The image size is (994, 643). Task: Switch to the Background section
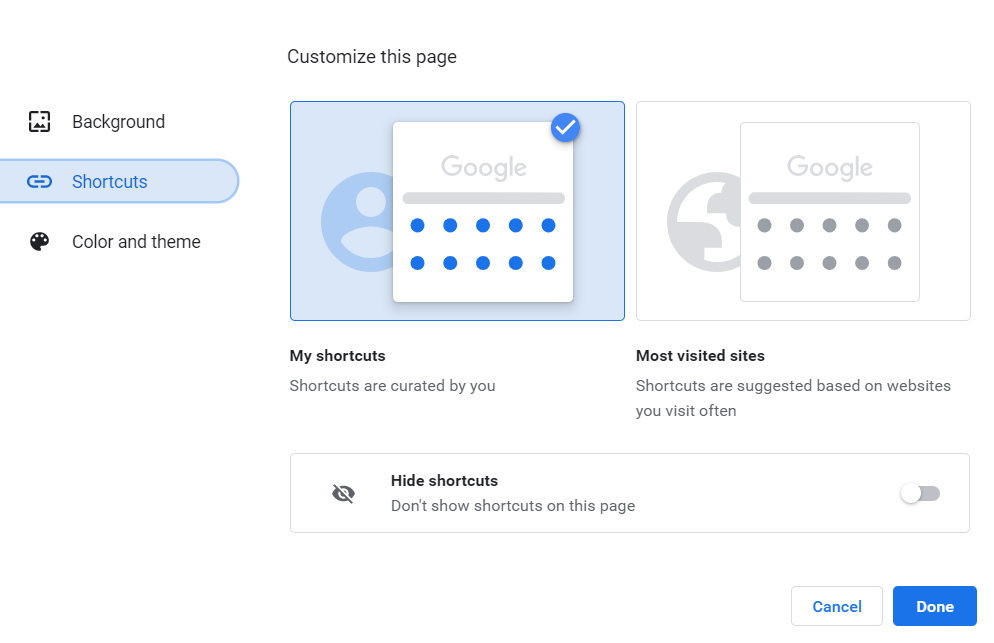118,121
